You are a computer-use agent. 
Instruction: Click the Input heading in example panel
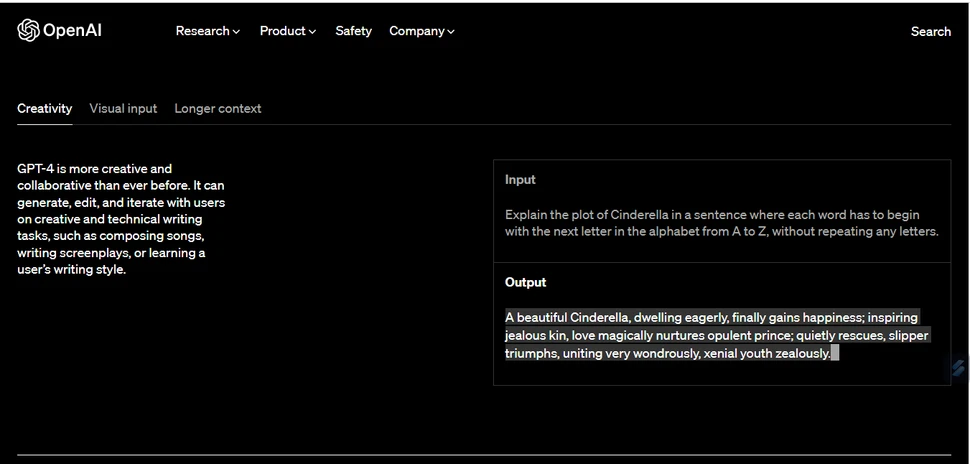click(x=520, y=180)
